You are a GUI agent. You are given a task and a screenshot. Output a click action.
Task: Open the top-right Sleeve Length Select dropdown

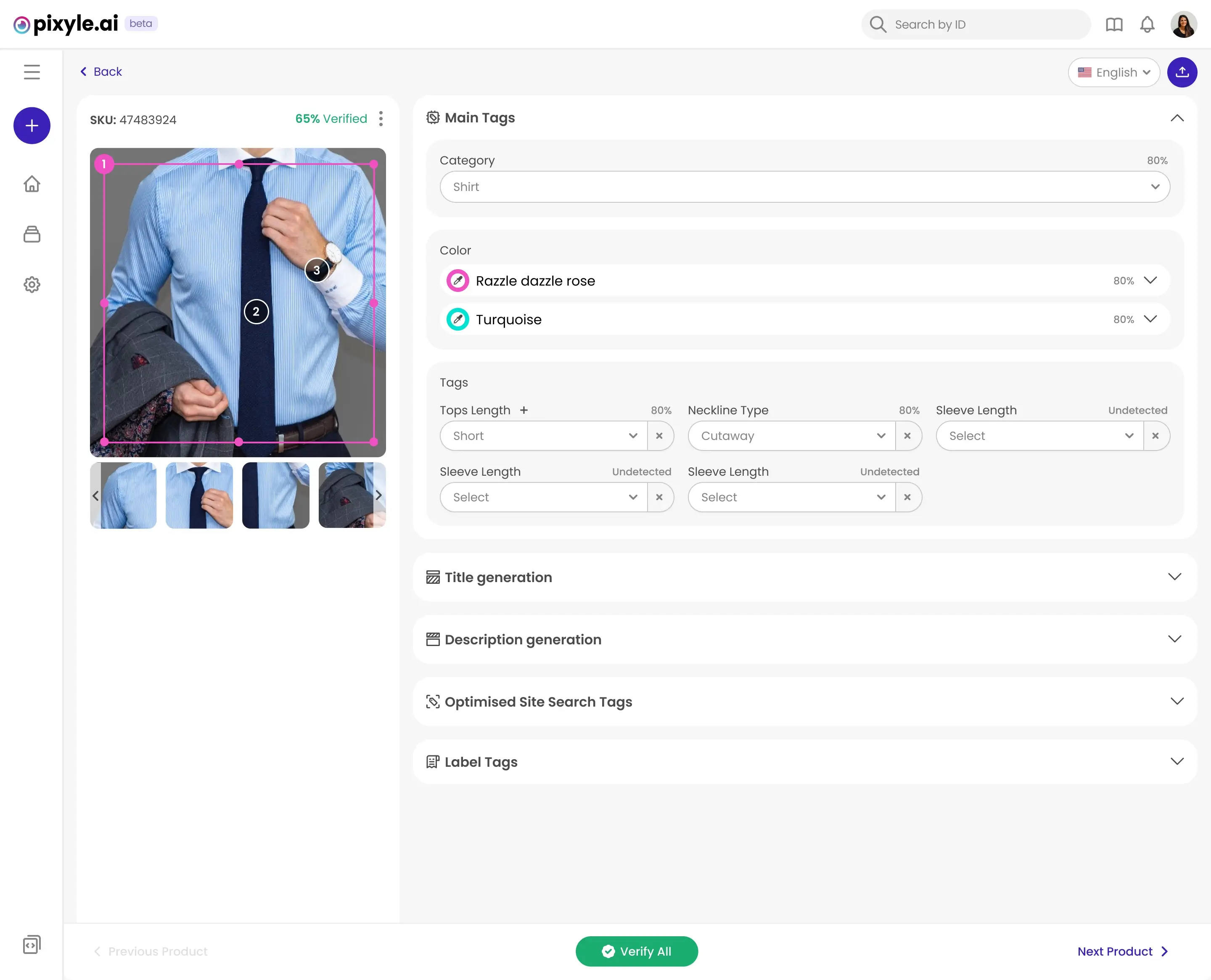point(1040,436)
